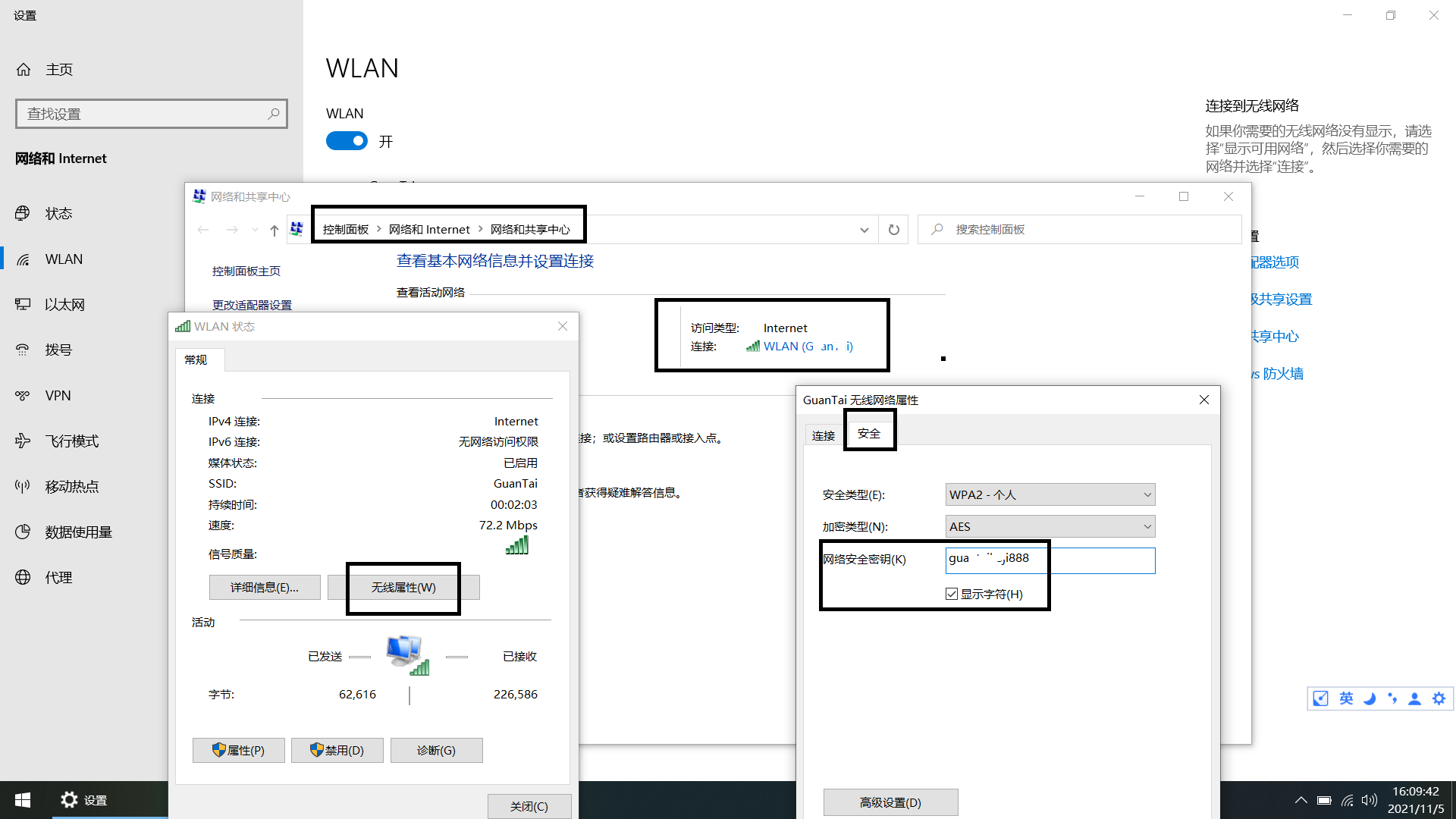This screenshot has width=1456, height=819.
Task: Open volume control in system tray
Action: click(1370, 800)
